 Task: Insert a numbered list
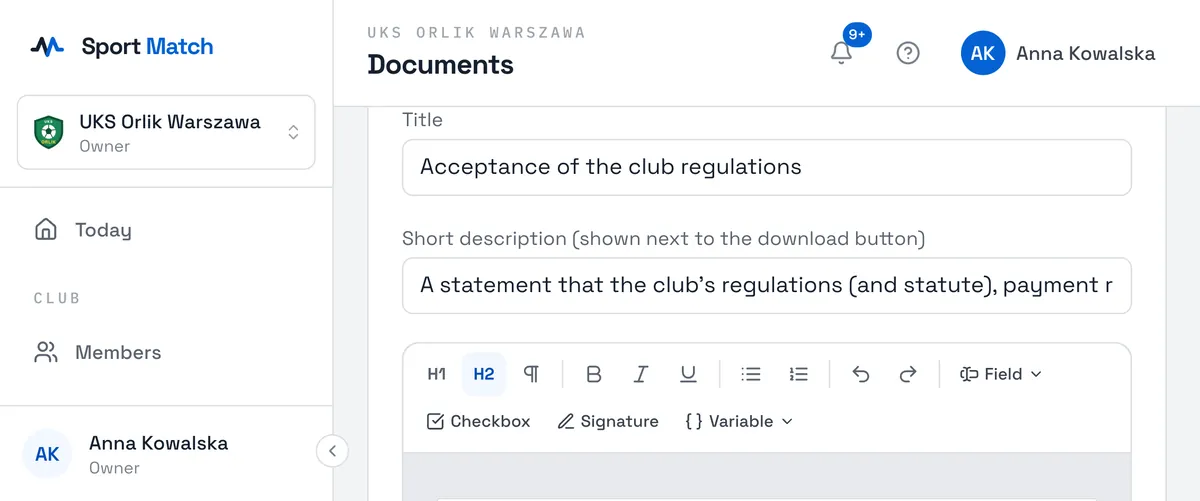click(x=798, y=374)
